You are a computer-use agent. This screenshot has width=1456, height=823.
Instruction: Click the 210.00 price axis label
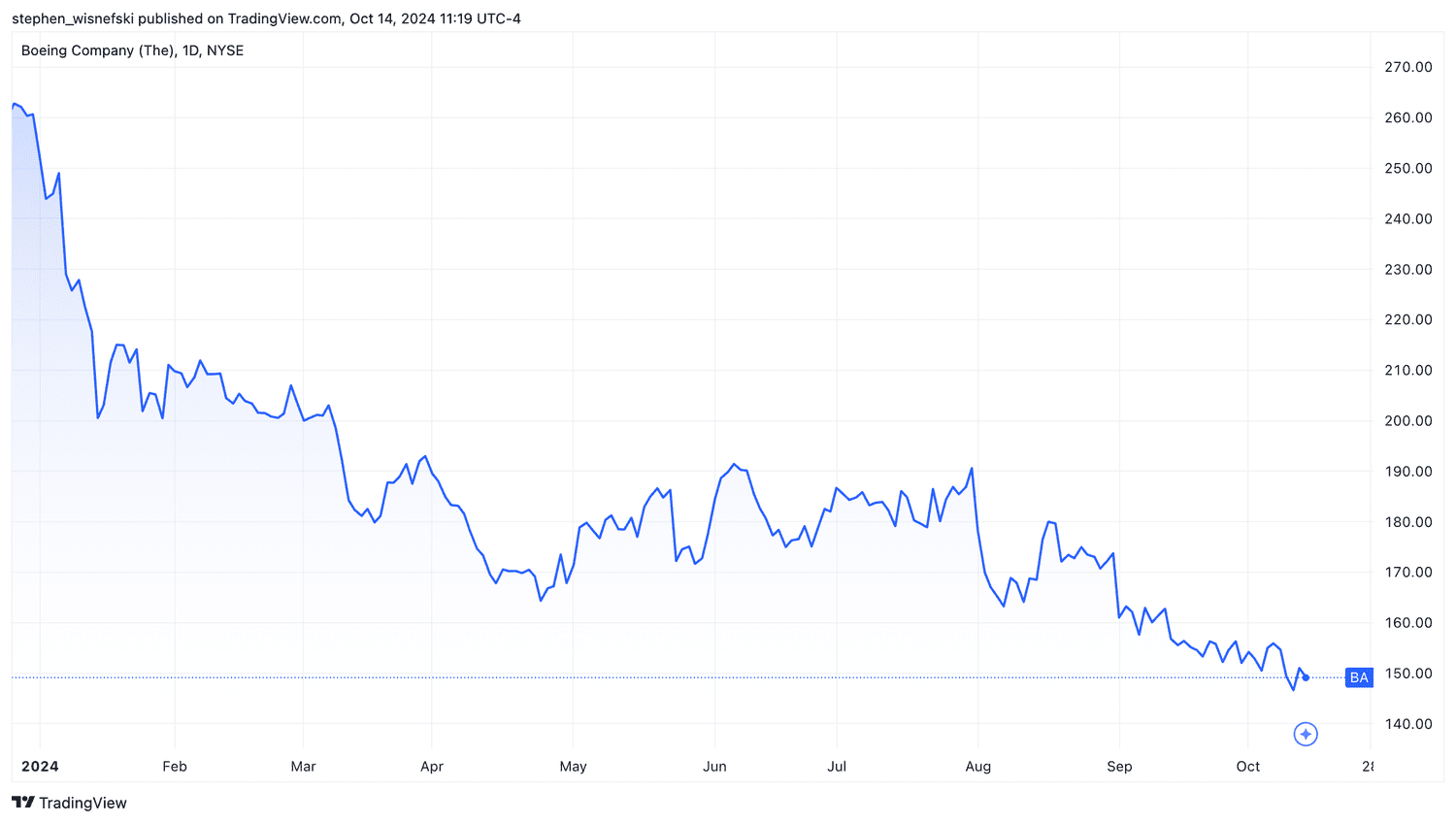tap(1407, 370)
